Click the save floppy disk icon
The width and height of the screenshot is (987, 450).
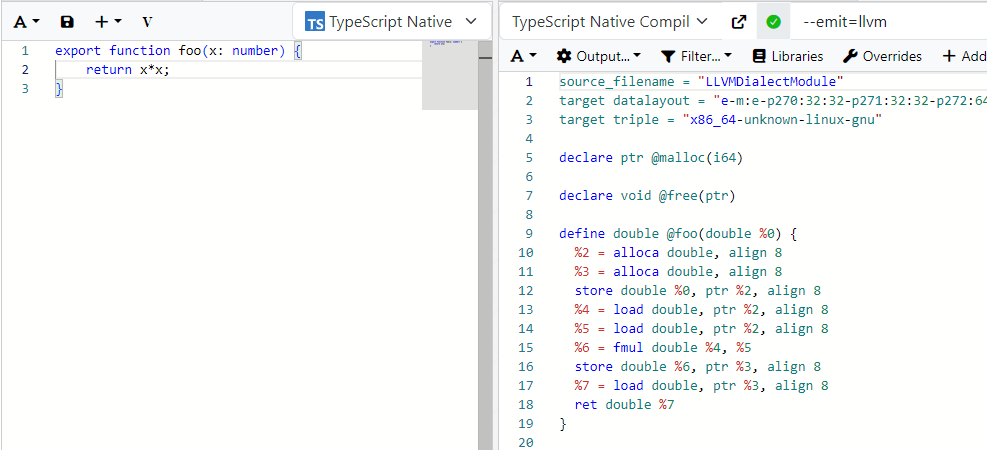tap(67, 22)
